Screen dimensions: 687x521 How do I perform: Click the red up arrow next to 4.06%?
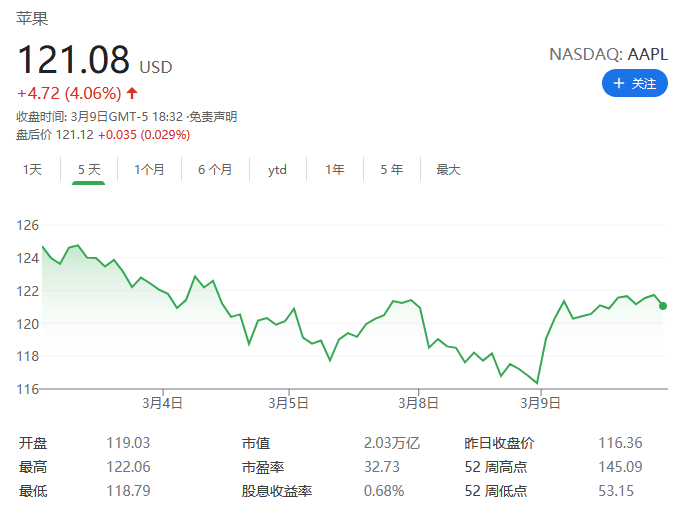pyautogui.click(x=132, y=93)
